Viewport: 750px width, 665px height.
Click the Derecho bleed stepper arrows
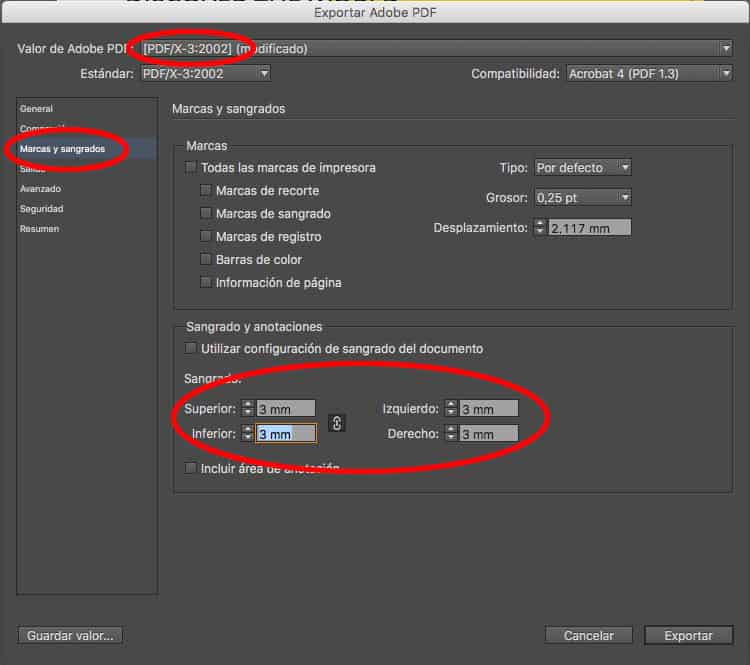(x=451, y=433)
